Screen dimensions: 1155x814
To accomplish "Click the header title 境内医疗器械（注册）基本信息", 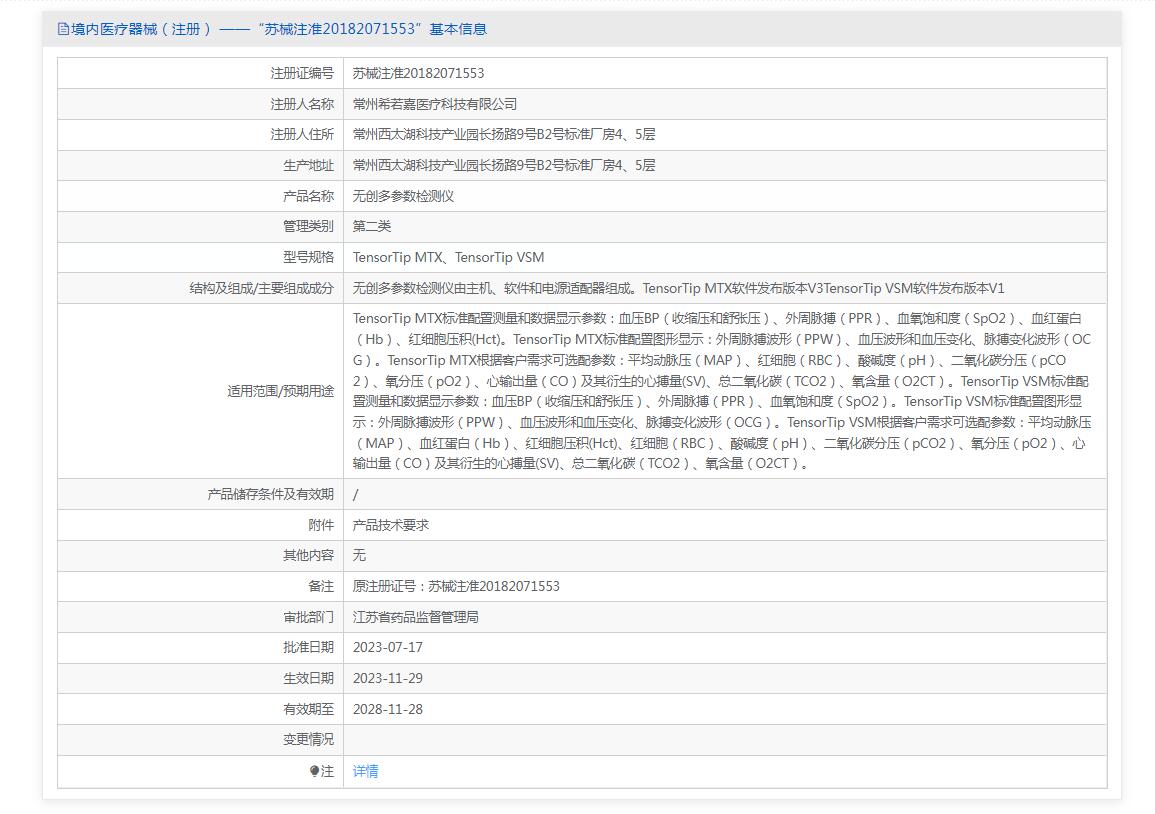I will coord(278,29).
